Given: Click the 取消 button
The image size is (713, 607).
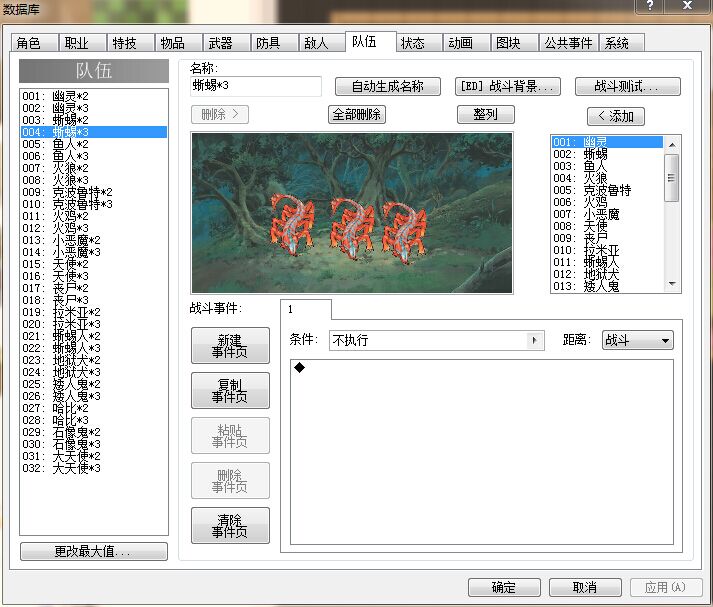Looking at the screenshot, I should point(585,587).
